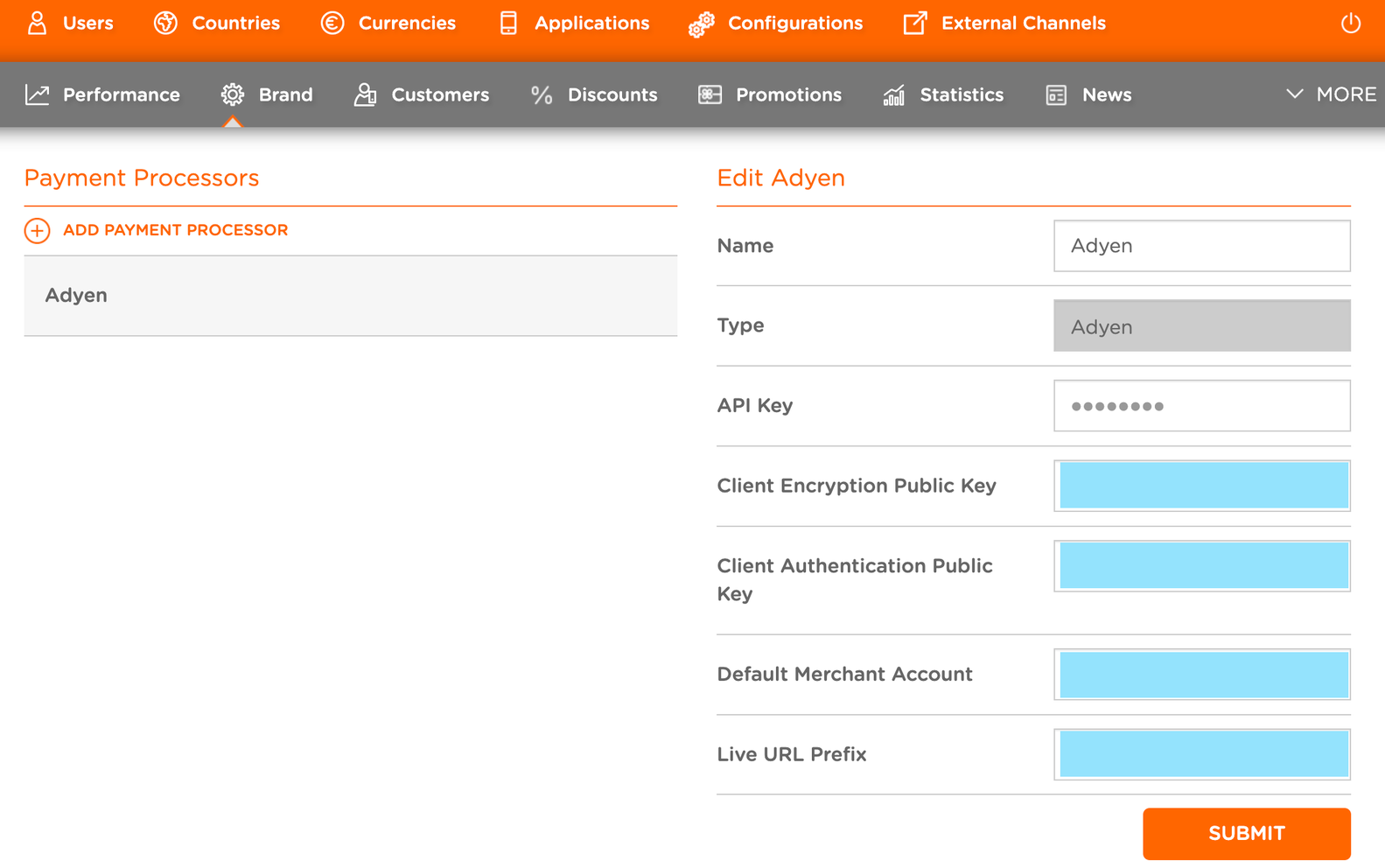Switch to the Customers tab label

[x=440, y=94]
